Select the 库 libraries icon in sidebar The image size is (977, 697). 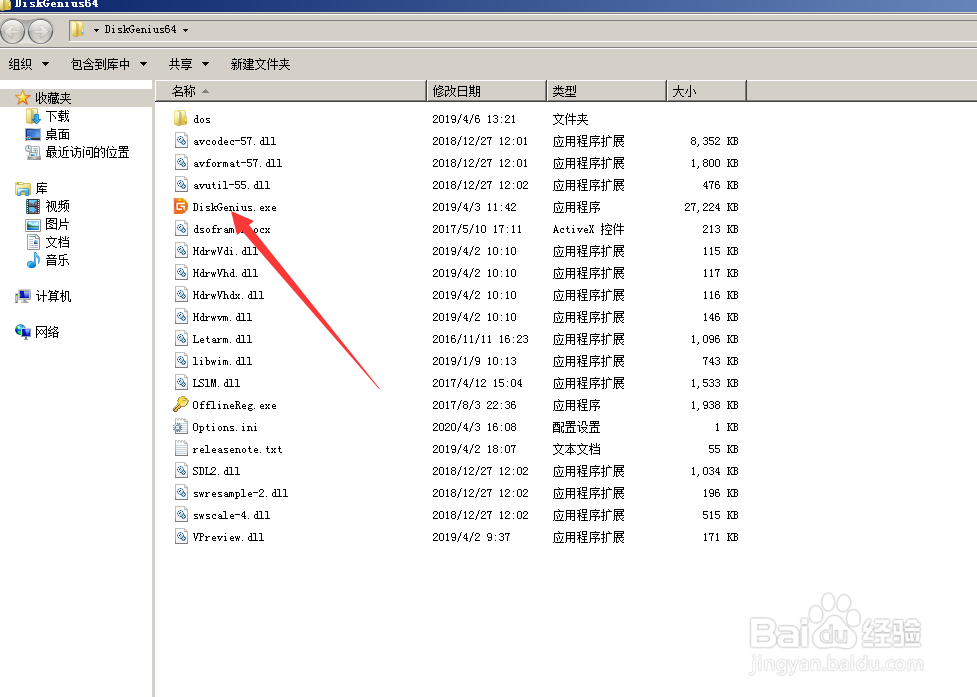[x=23, y=189]
